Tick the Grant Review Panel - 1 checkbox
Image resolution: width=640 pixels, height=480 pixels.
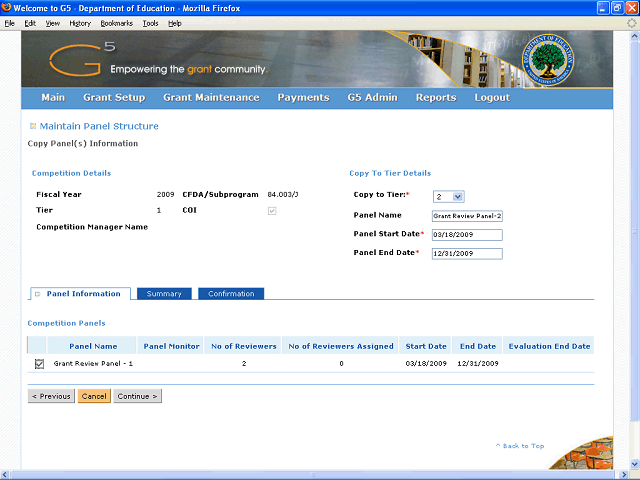click(x=39, y=364)
